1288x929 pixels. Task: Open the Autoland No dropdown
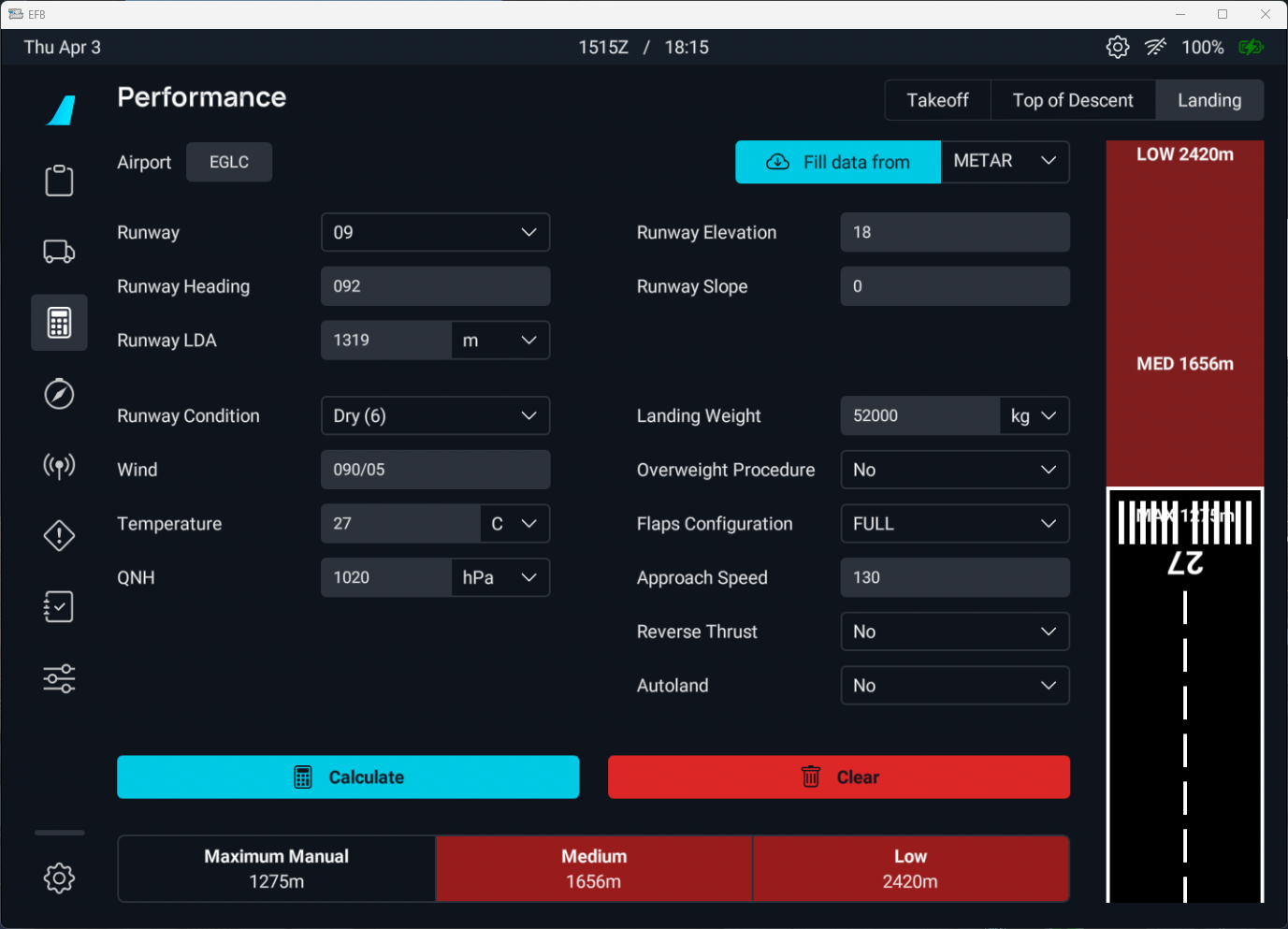pos(954,686)
